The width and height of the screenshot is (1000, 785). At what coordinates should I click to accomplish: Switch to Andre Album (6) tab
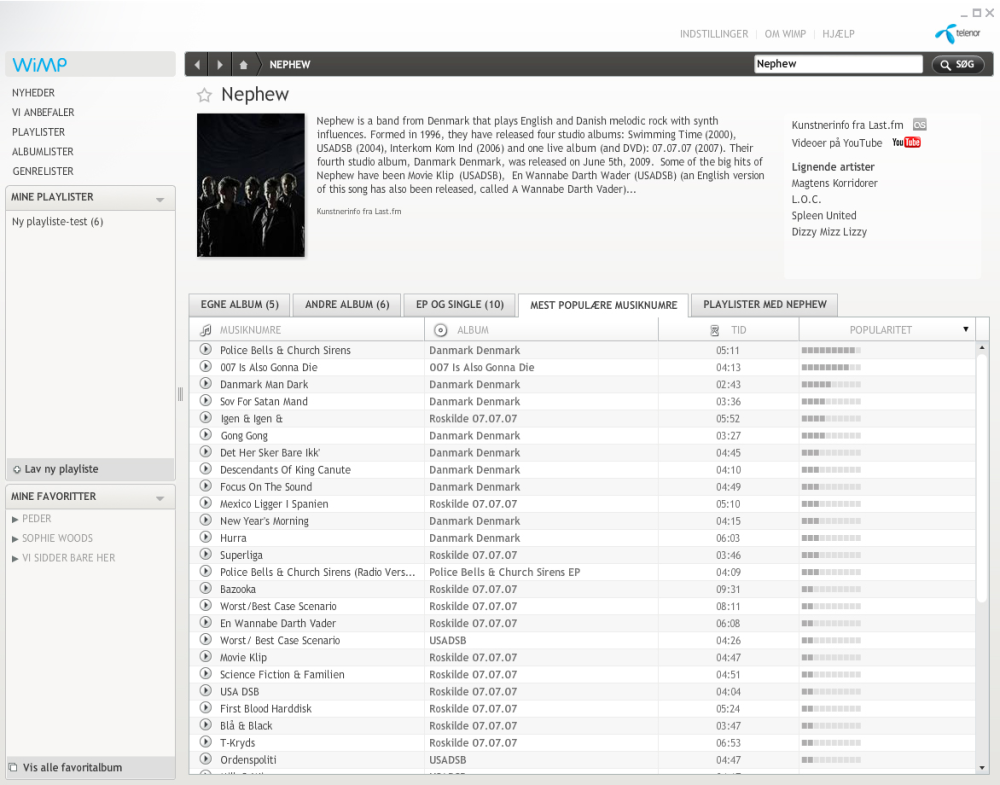pos(346,305)
